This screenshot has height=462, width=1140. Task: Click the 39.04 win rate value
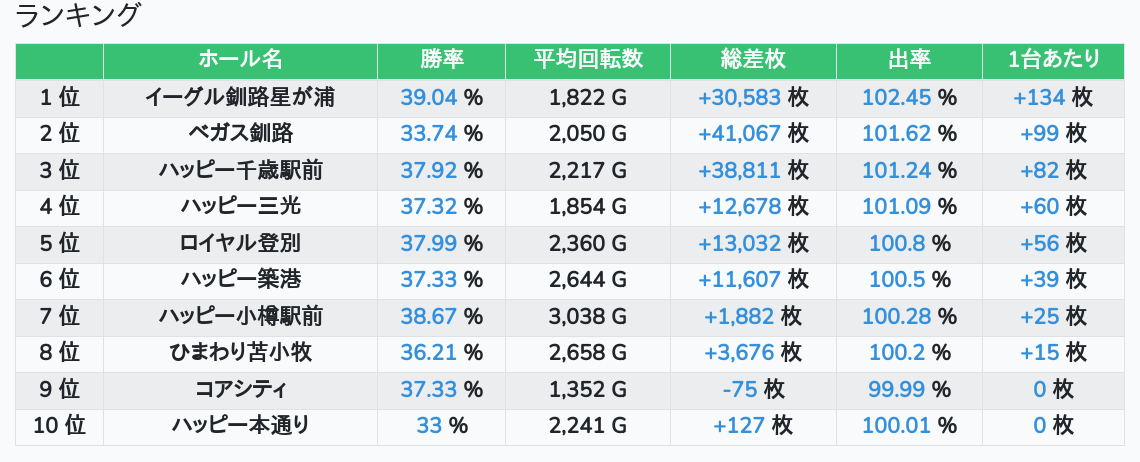coord(428,97)
